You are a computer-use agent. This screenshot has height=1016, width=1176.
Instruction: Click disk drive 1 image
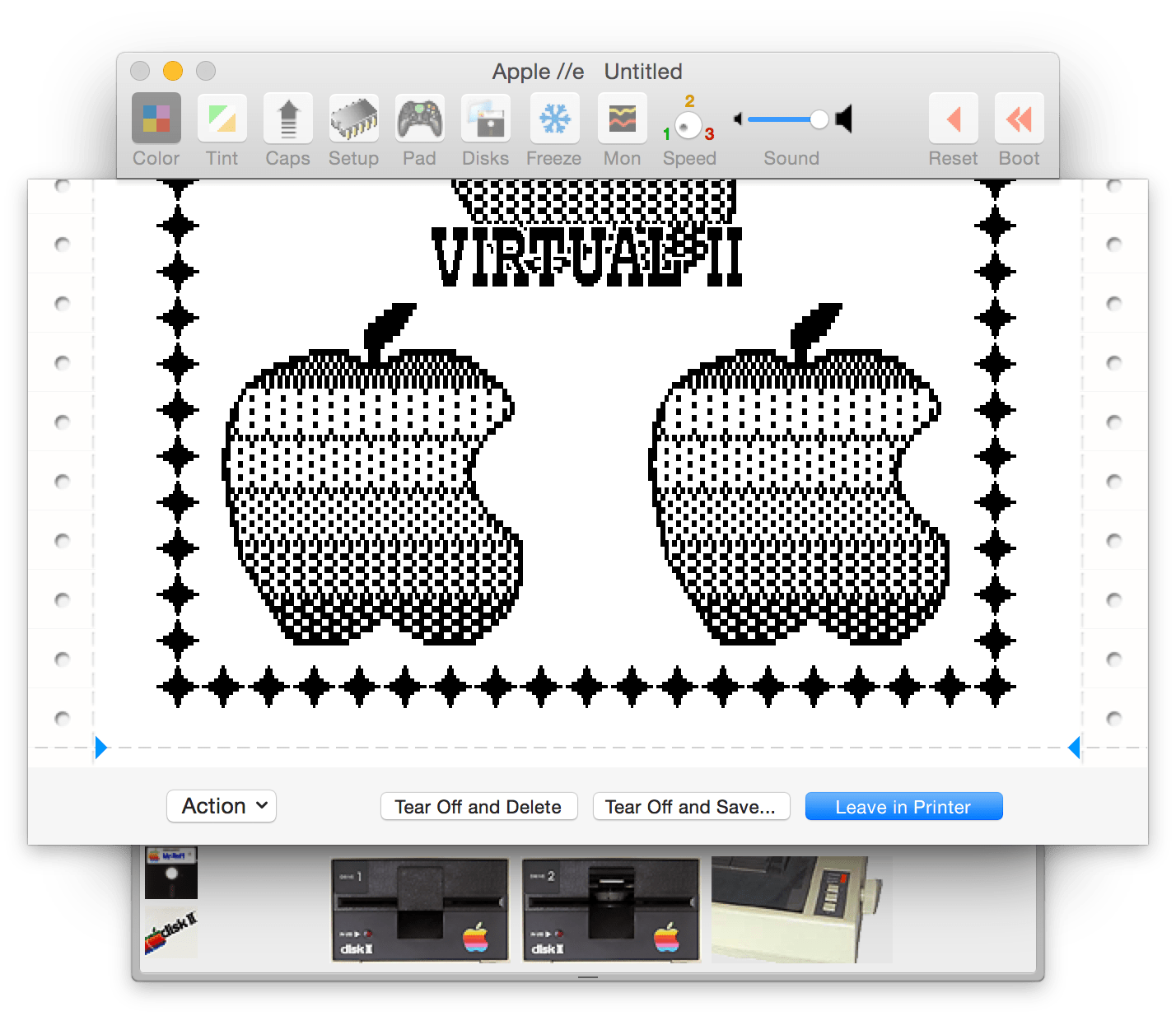[420, 910]
